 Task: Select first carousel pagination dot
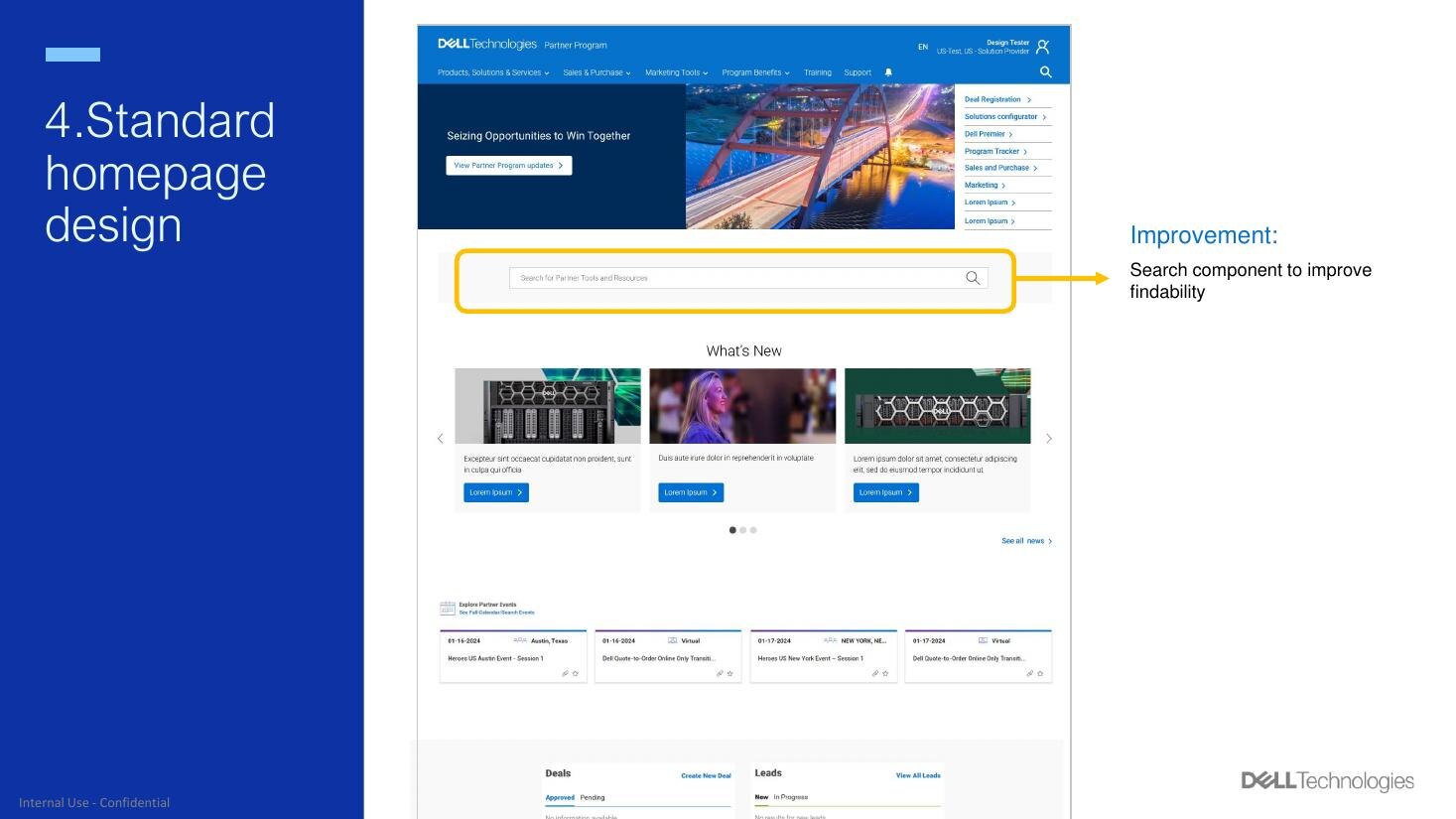pyautogui.click(x=732, y=530)
